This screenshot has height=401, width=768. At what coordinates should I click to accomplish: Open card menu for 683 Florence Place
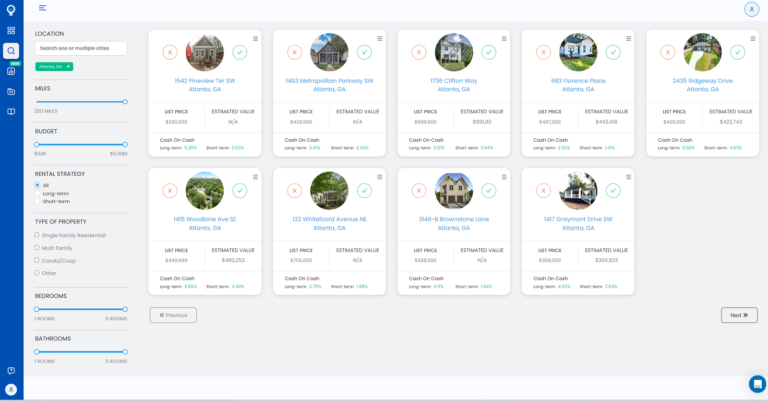(628, 39)
